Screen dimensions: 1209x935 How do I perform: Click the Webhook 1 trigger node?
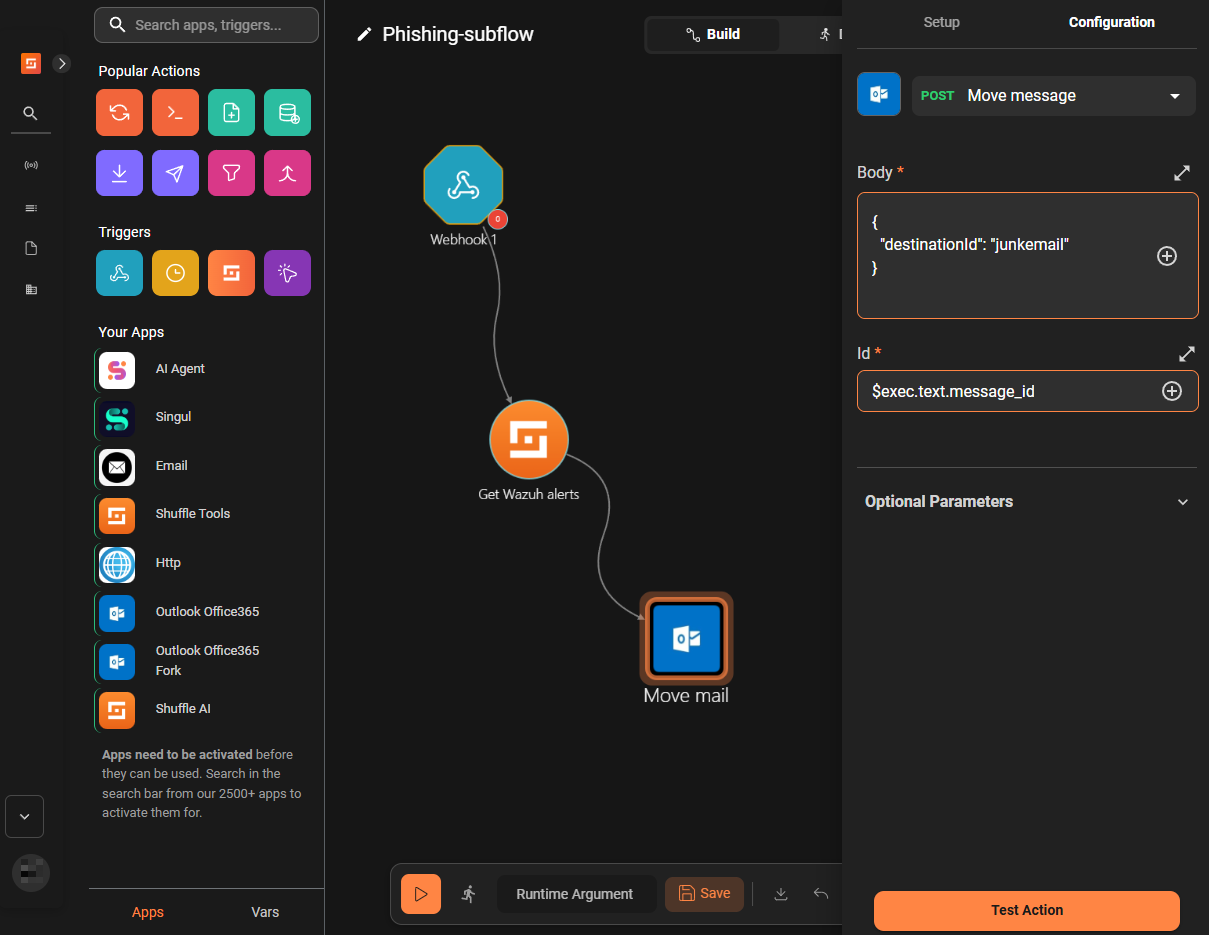(x=463, y=185)
